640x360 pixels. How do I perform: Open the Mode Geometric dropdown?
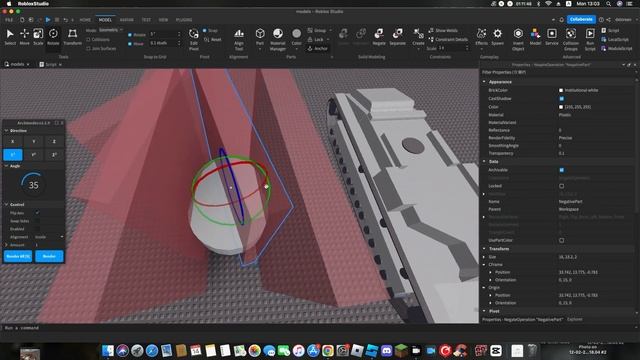coord(111,30)
